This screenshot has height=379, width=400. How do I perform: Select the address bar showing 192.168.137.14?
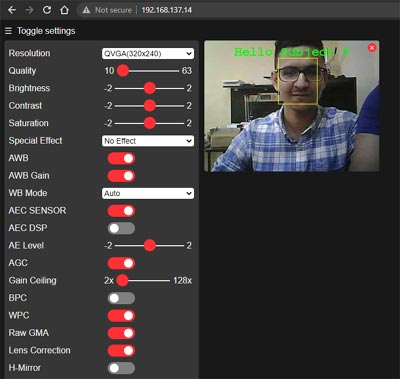click(x=166, y=10)
